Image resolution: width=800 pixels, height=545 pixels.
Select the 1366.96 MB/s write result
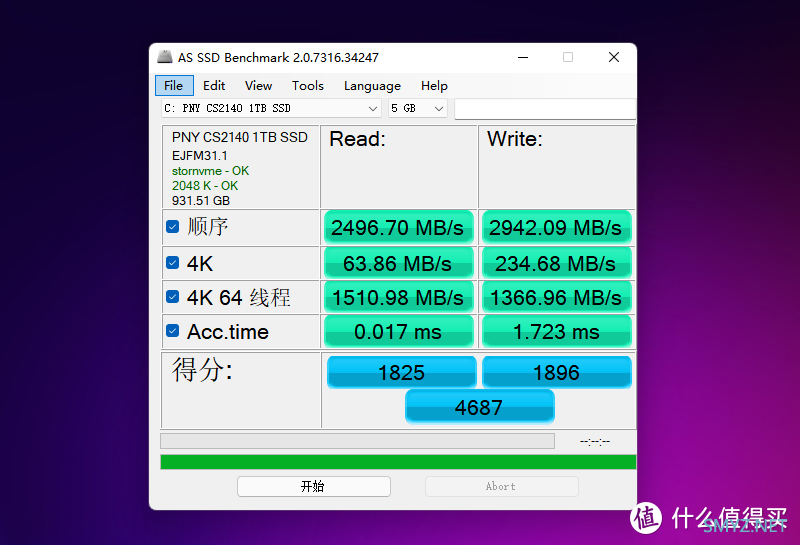556,297
